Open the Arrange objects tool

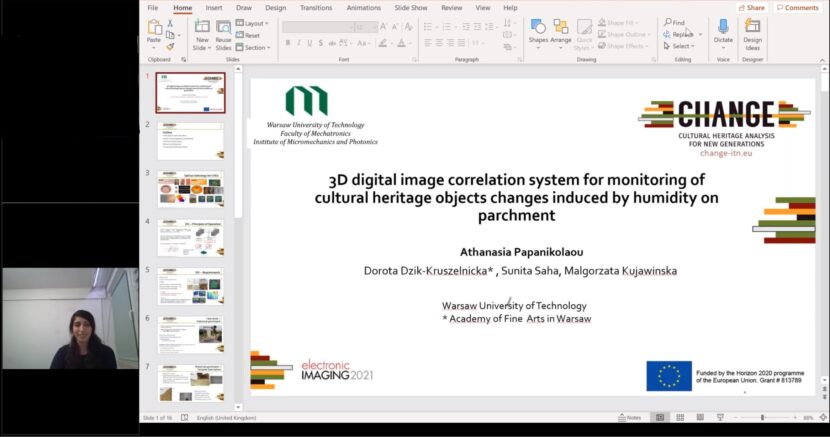561,28
